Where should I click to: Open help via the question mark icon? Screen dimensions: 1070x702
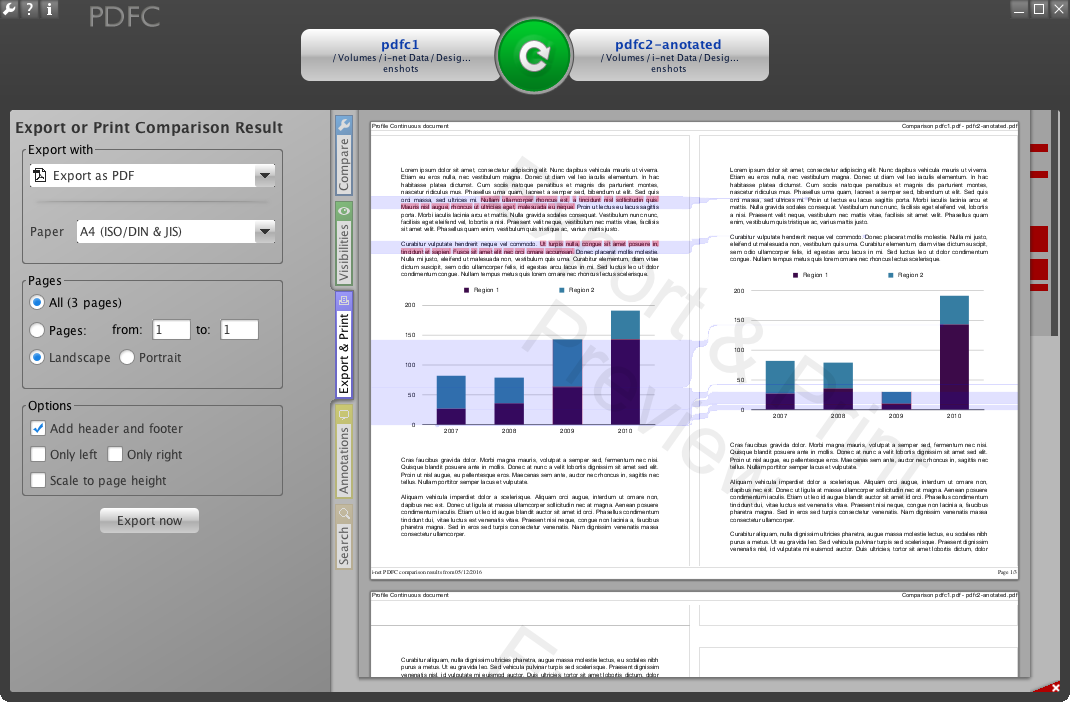29,9
